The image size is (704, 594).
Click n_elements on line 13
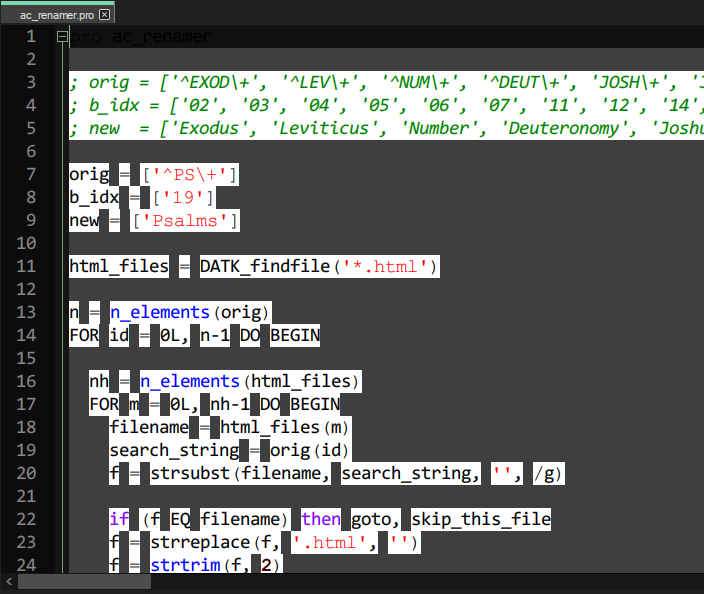pos(160,312)
